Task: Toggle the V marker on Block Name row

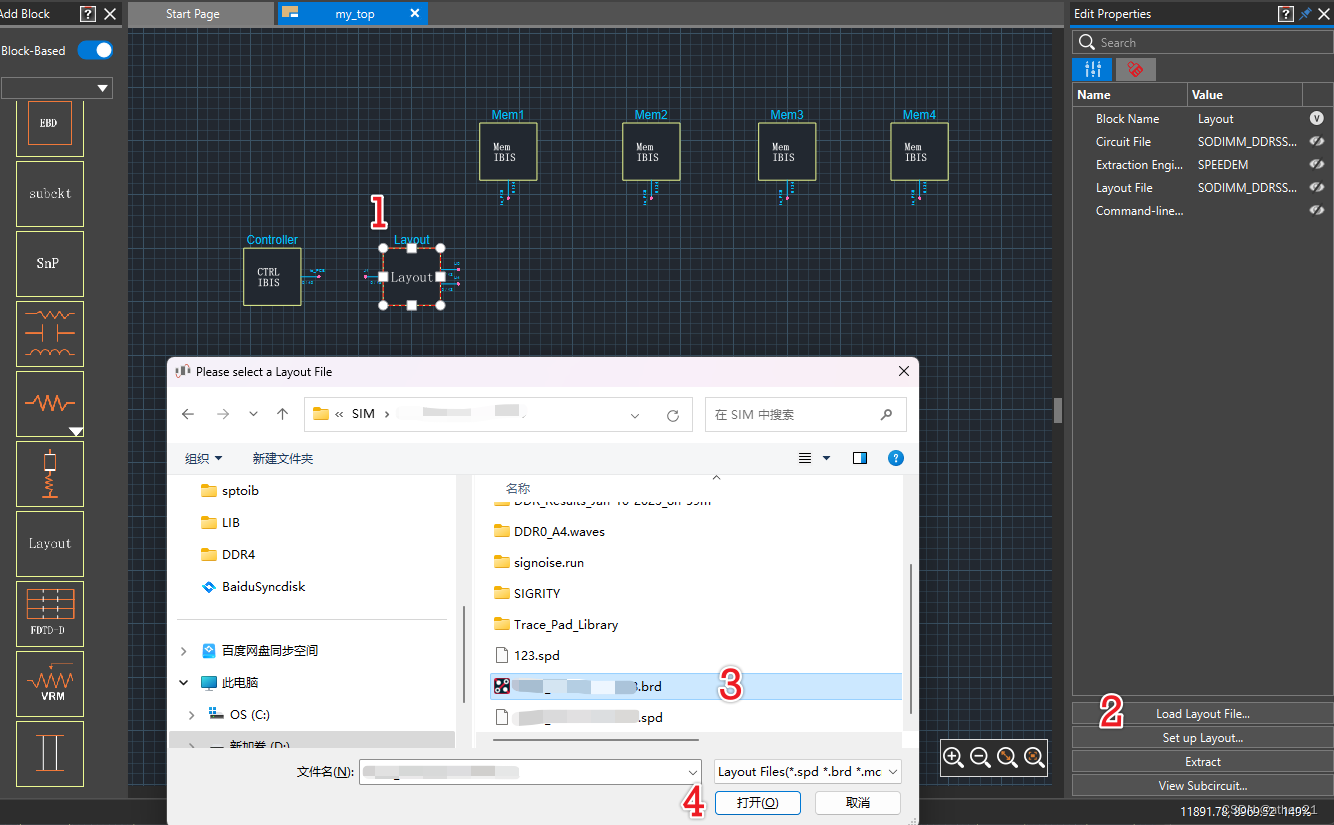Action: point(1317,119)
